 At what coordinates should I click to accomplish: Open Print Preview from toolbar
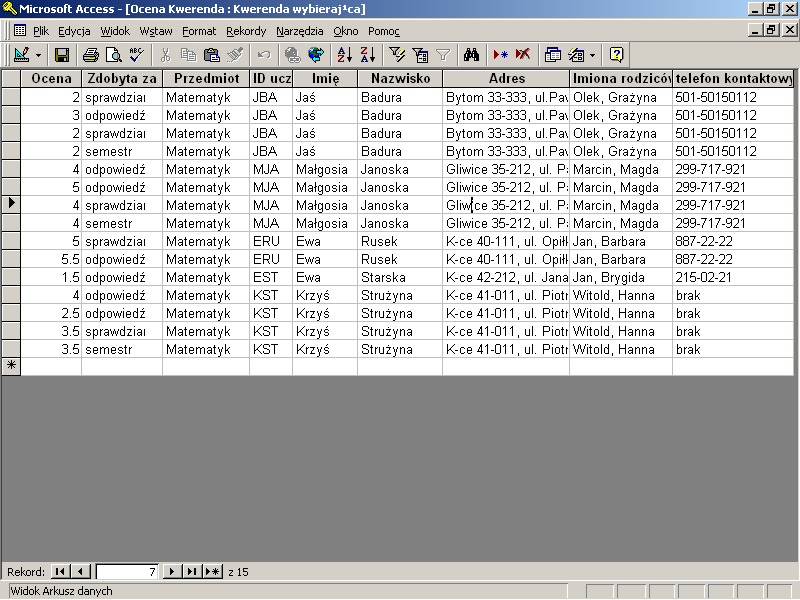point(113,55)
